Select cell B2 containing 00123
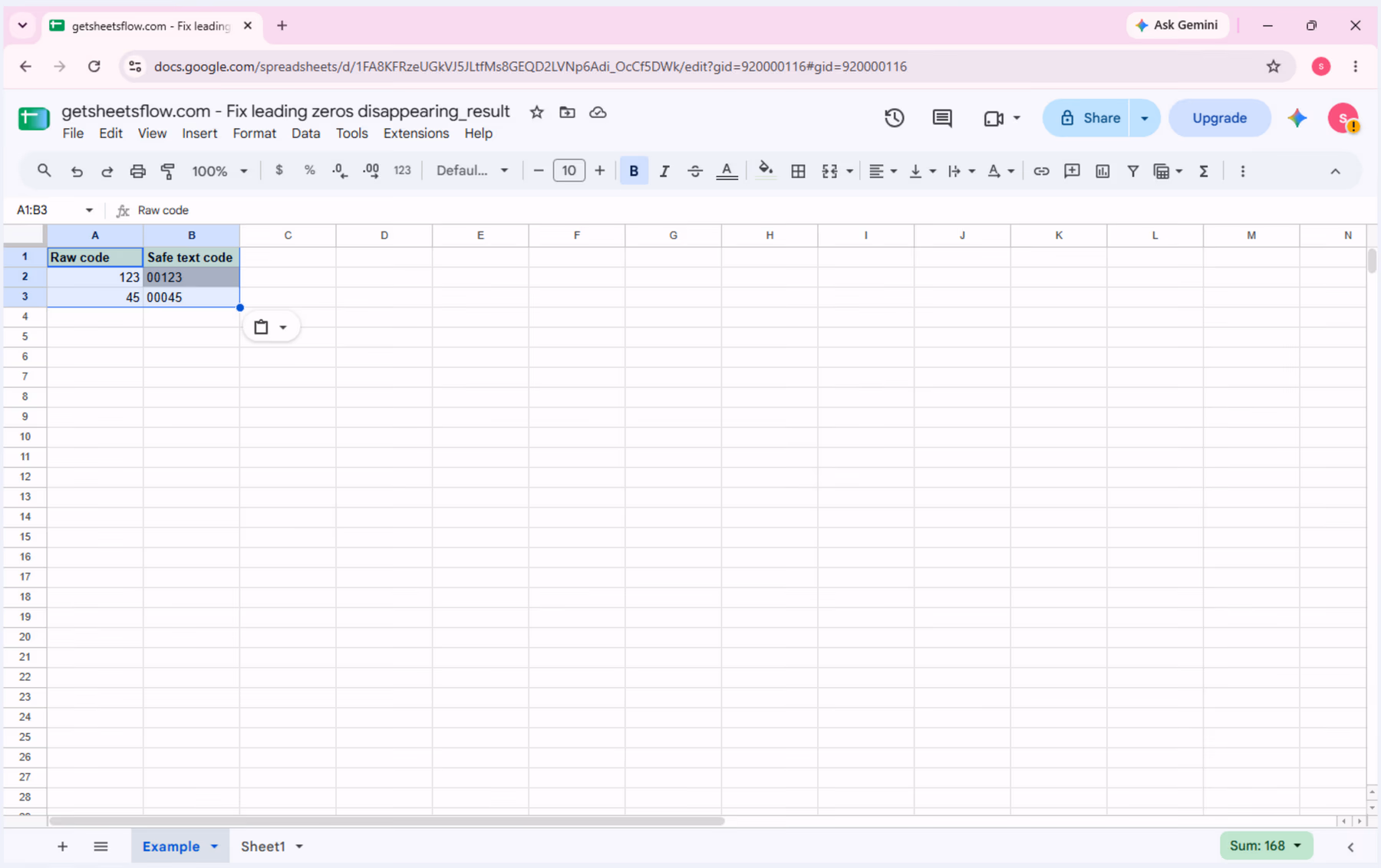This screenshot has width=1381, height=868. [192, 277]
